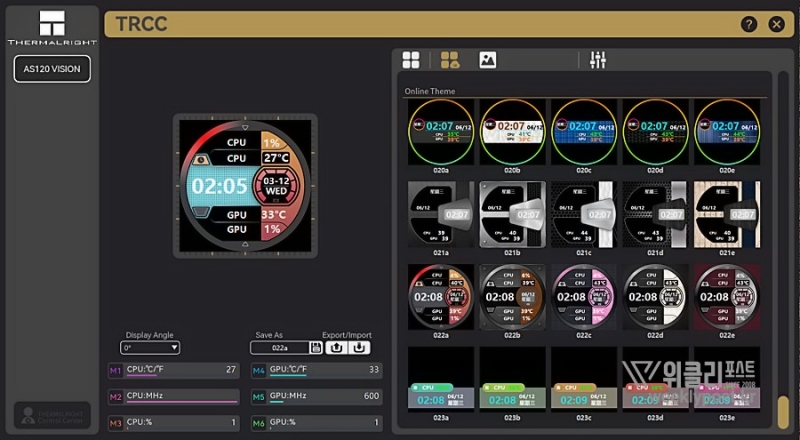Pick the pink 022c theme thumbnail
This screenshot has height=440, width=800.
click(583, 297)
